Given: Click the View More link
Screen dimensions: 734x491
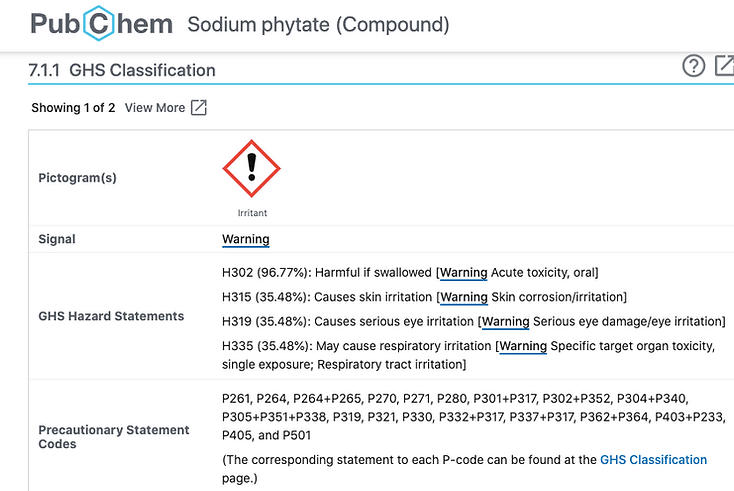Looking at the screenshot, I should coord(154,108).
